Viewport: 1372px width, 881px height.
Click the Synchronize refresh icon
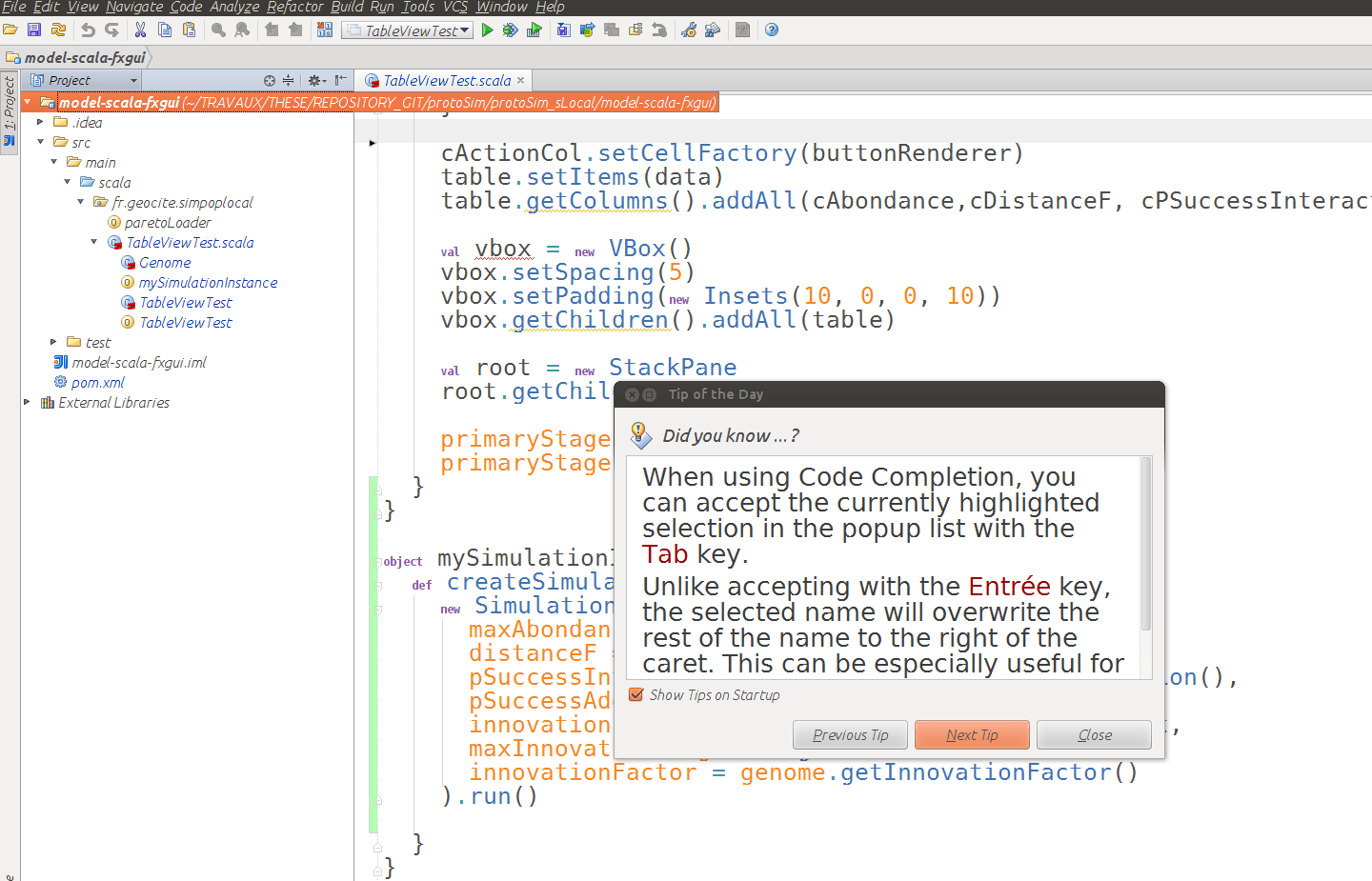pyautogui.click(x=58, y=30)
